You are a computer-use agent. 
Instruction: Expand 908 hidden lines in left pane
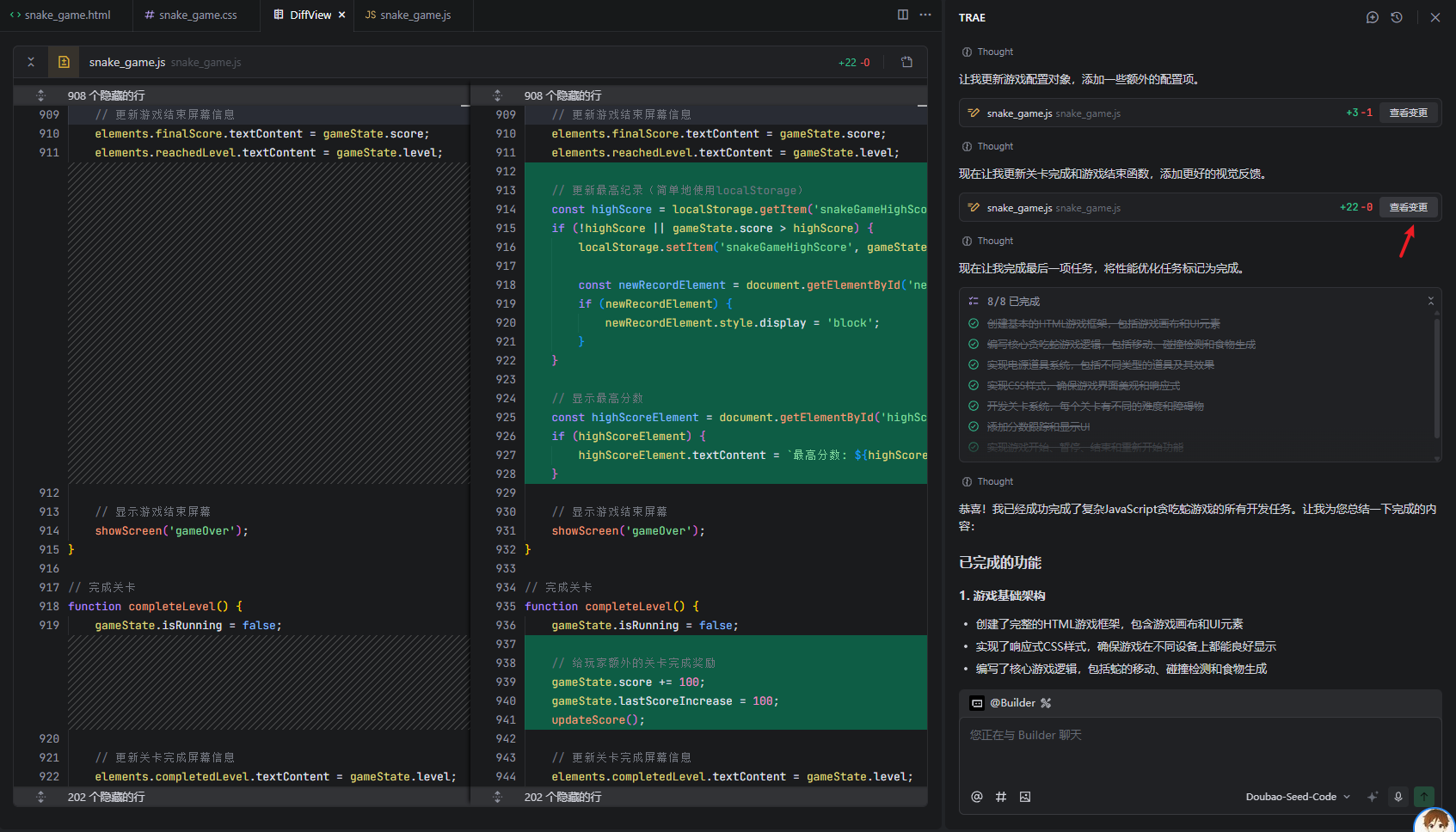[40, 95]
